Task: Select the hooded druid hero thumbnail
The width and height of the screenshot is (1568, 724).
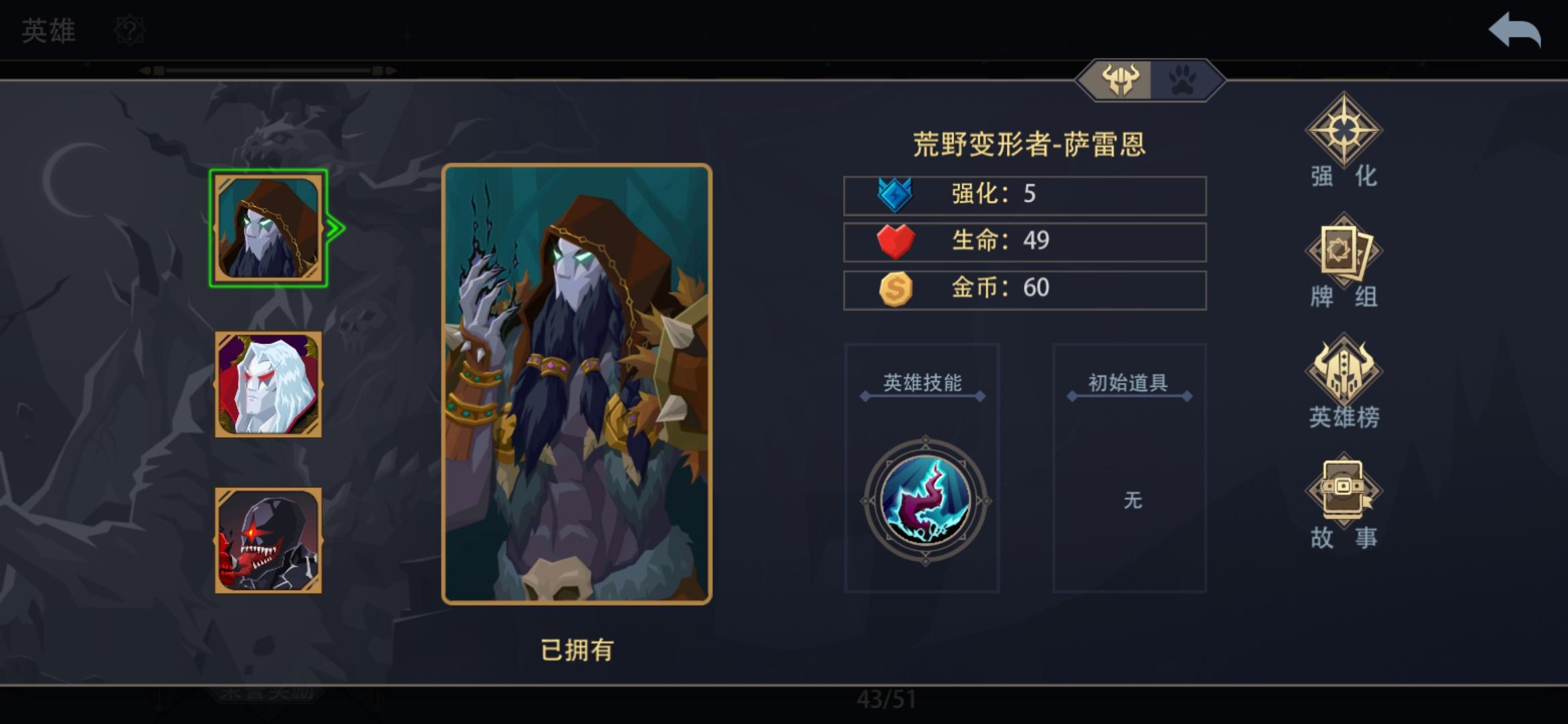Action: (x=268, y=228)
